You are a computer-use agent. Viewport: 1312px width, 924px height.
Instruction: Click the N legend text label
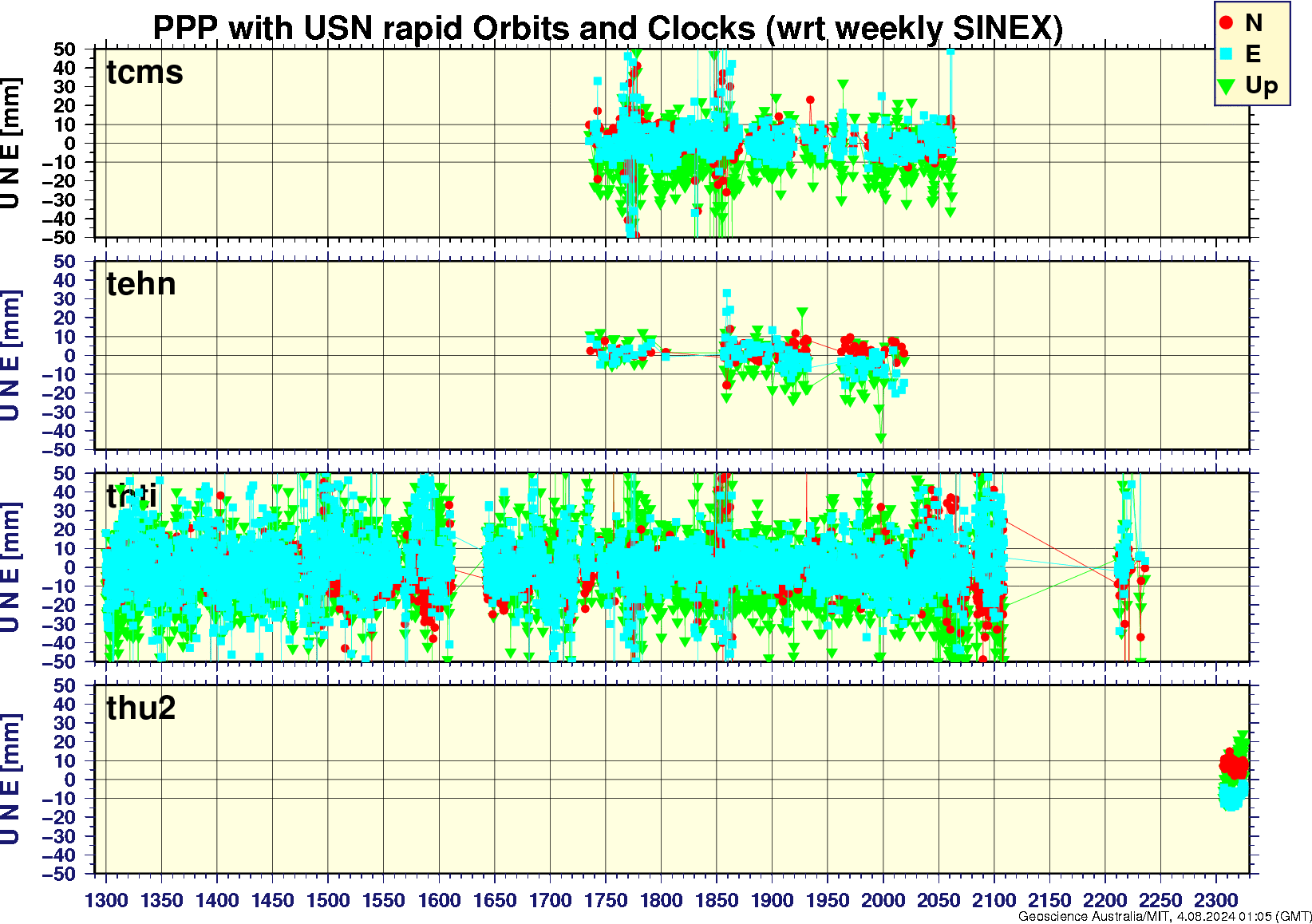tap(1254, 23)
